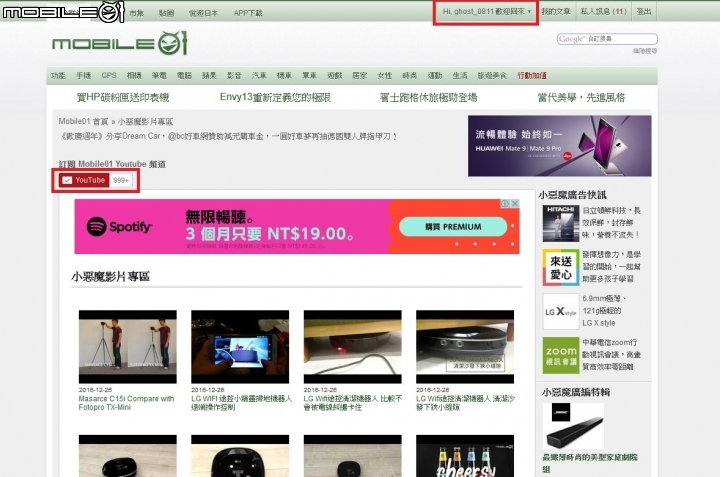The image size is (720, 477).
Task: Select 生活 category tab
Action: pos(460,75)
